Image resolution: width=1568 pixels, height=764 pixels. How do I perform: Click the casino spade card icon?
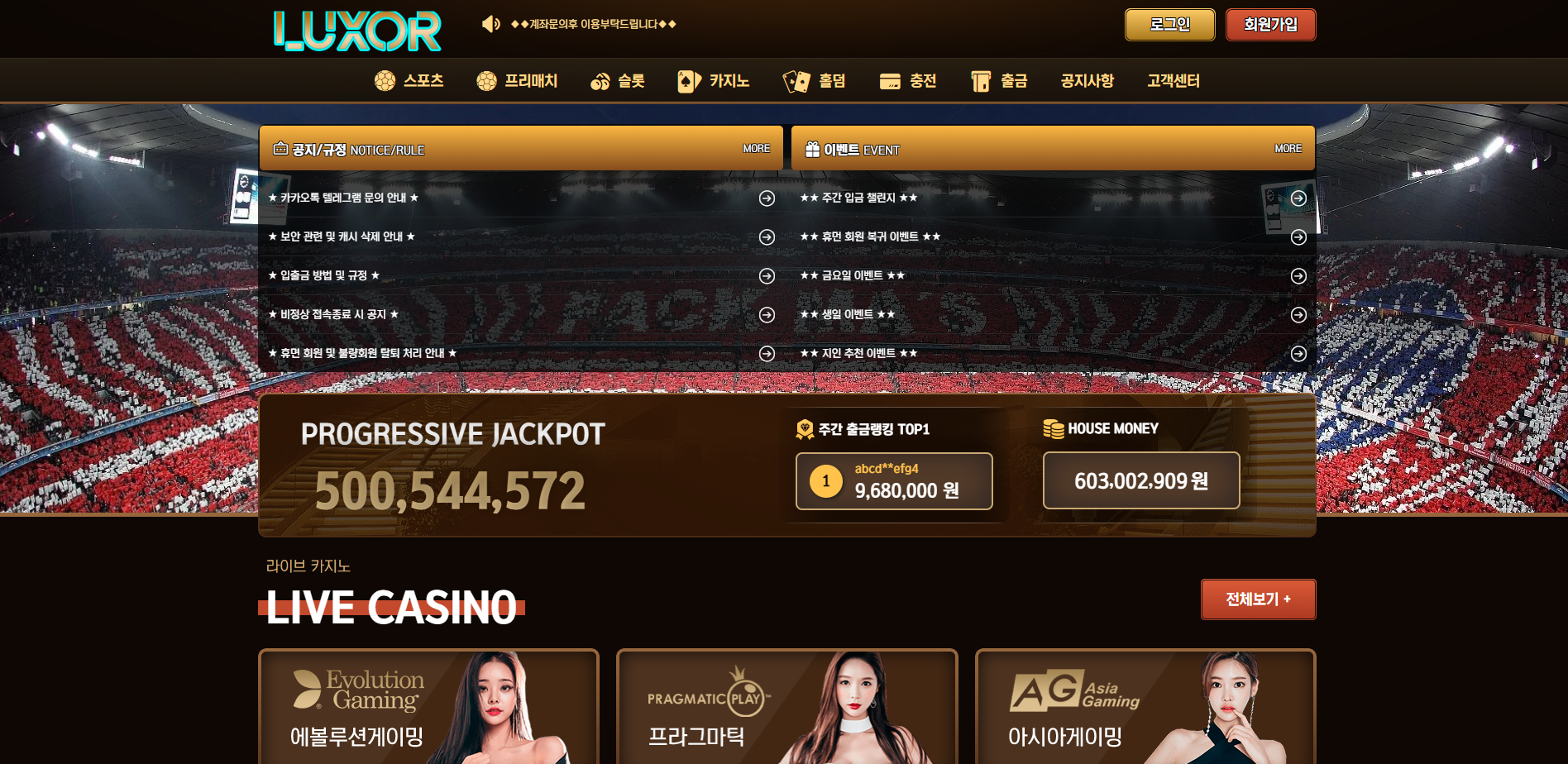[689, 81]
